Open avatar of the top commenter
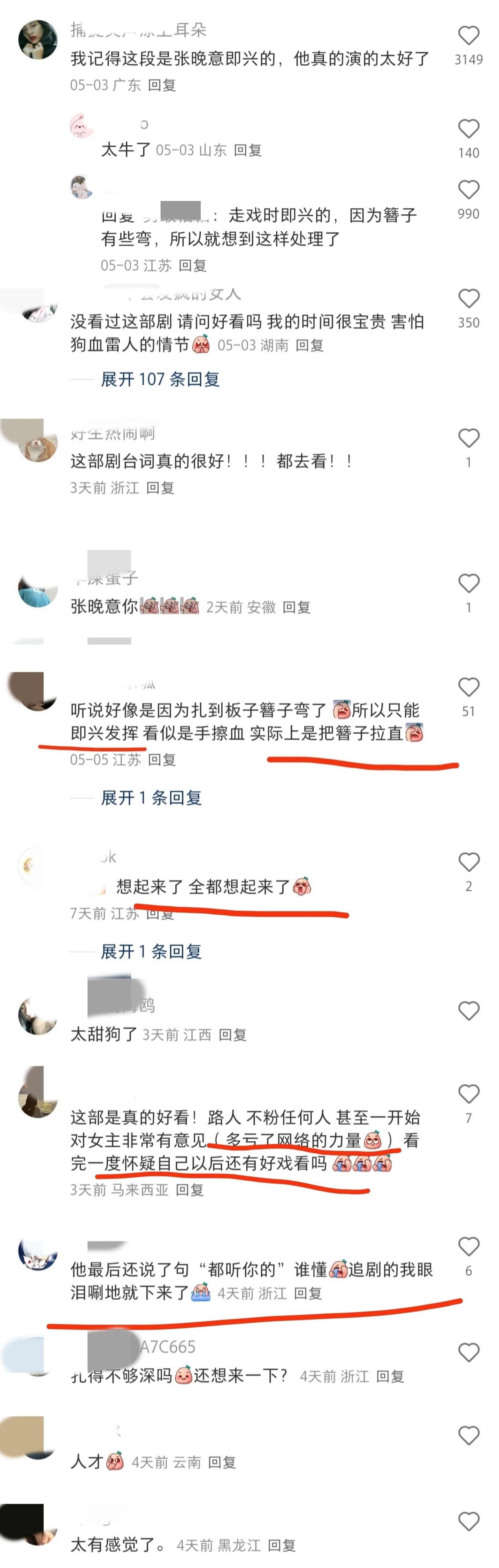 38,39
